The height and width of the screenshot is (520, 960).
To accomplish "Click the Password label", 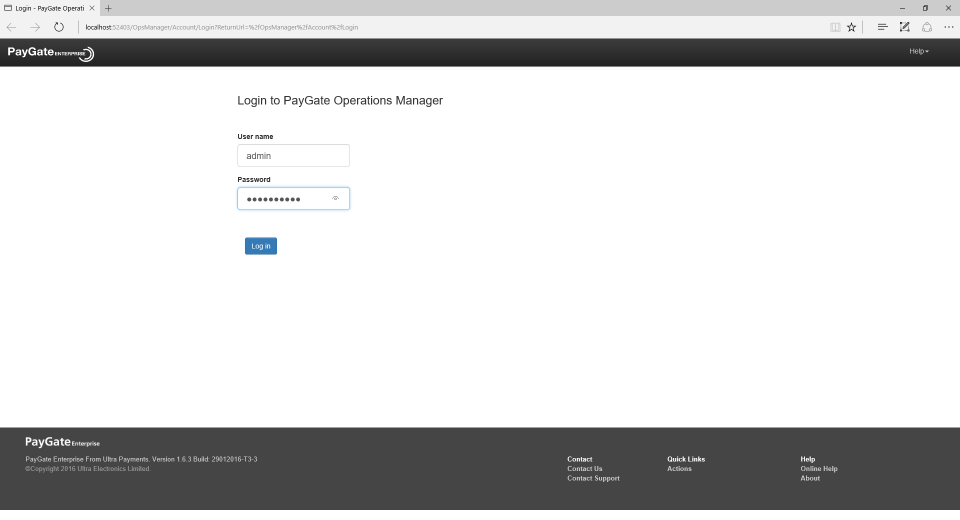I will [x=253, y=179].
